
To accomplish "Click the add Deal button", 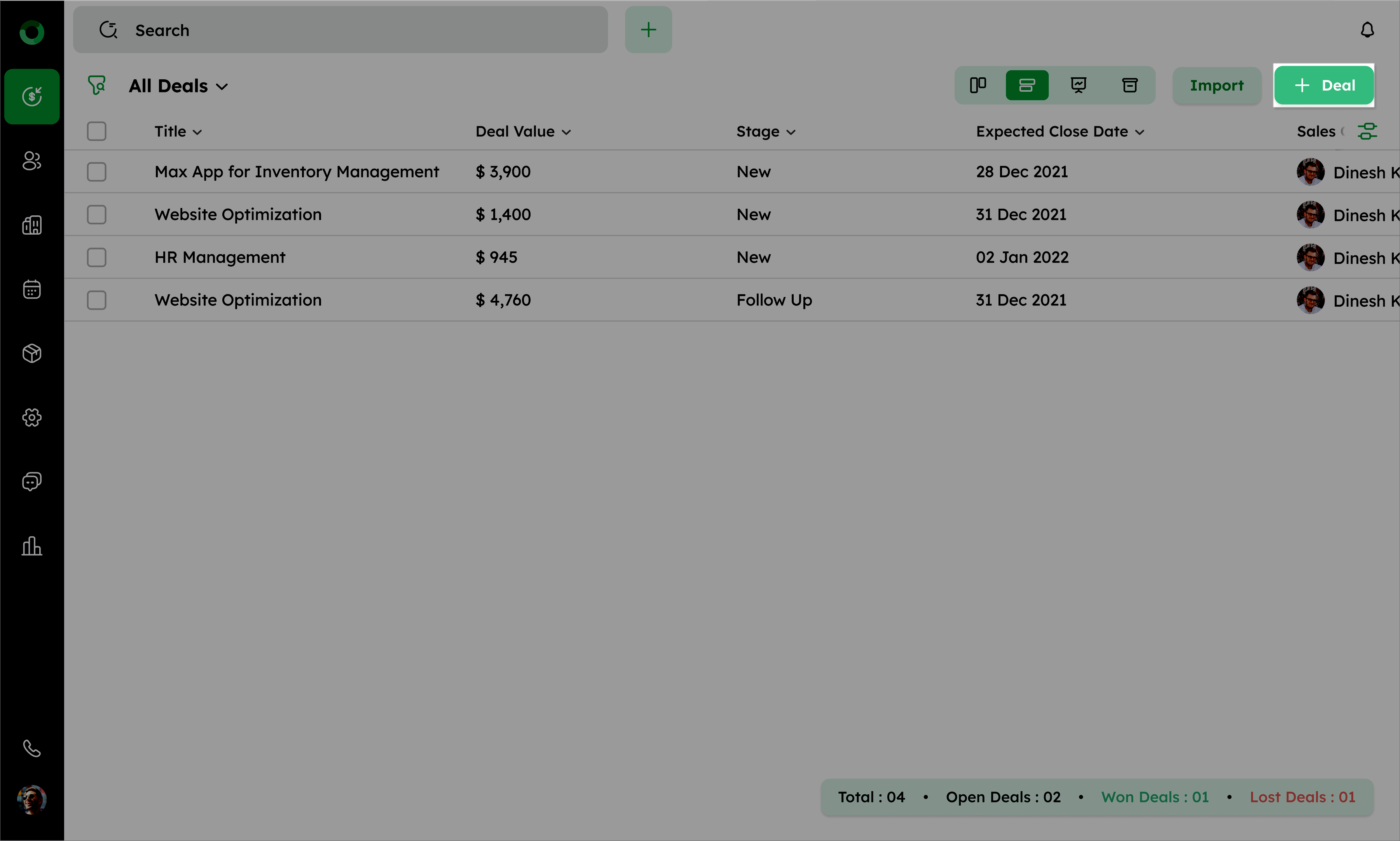I will click(1323, 85).
